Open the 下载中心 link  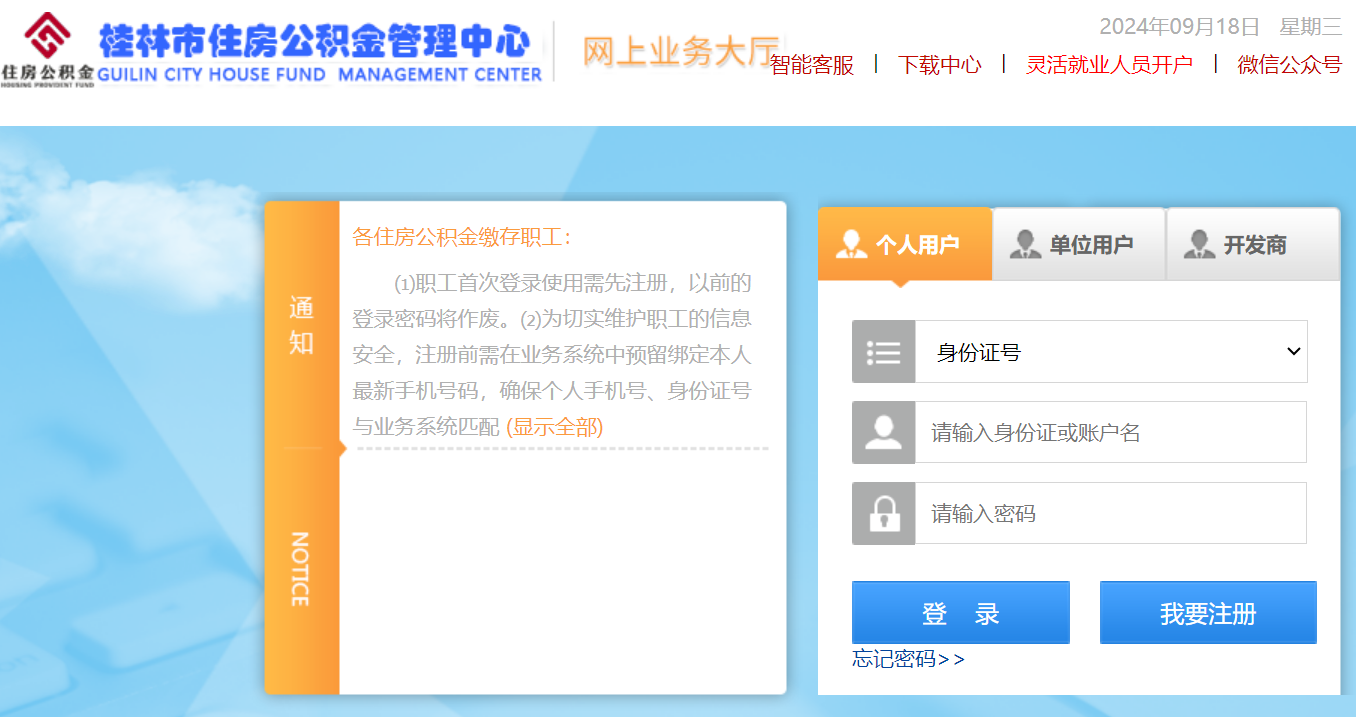pos(940,65)
